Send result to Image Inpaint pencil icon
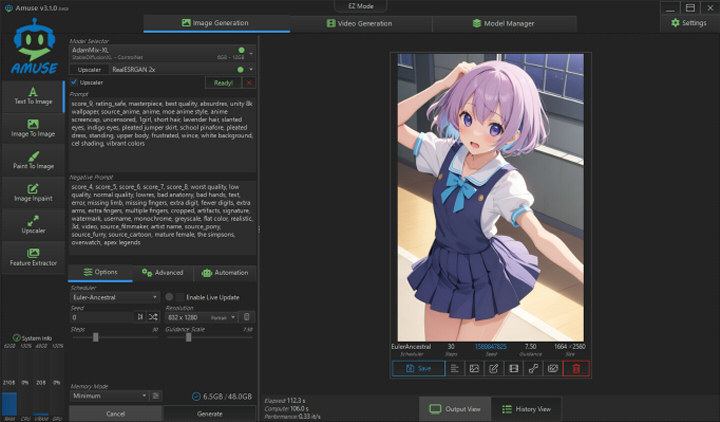This screenshot has height=422, width=720. coord(494,368)
